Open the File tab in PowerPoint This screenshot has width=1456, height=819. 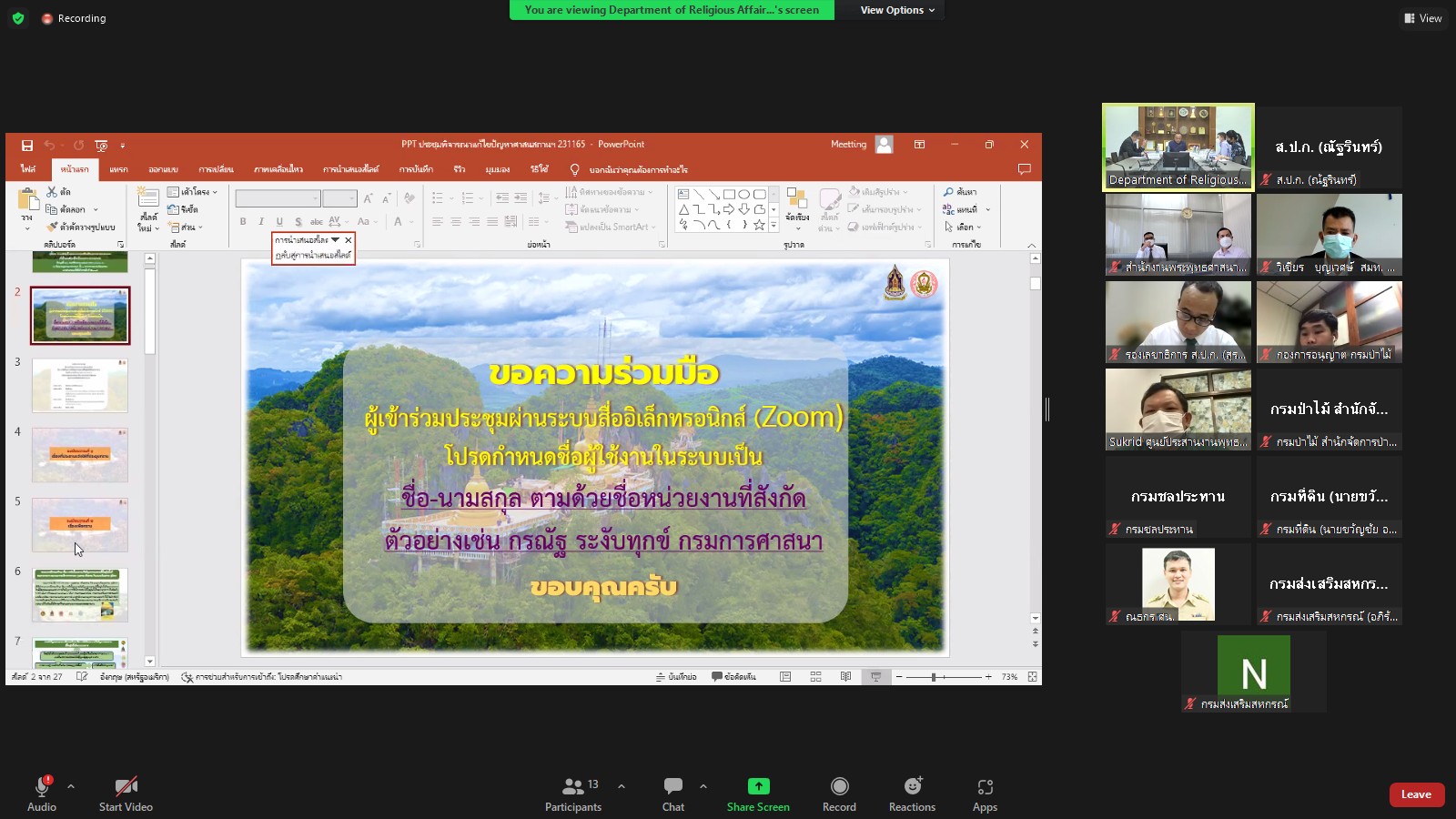(28, 169)
